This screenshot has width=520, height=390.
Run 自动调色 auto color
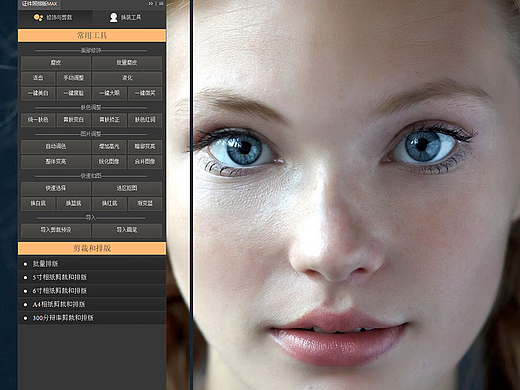pos(56,146)
